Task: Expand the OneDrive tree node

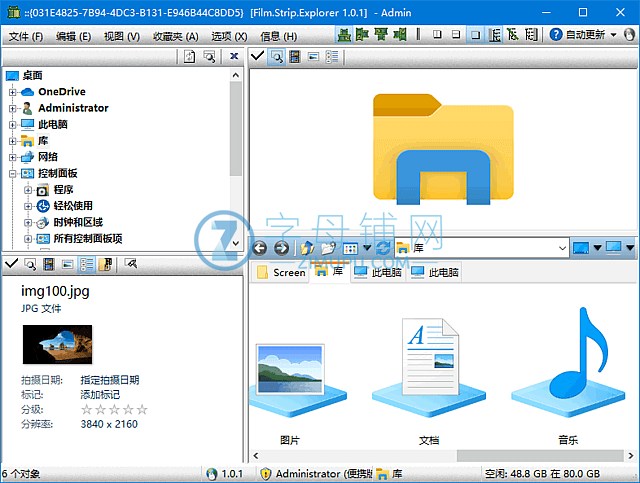Action: coord(13,92)
